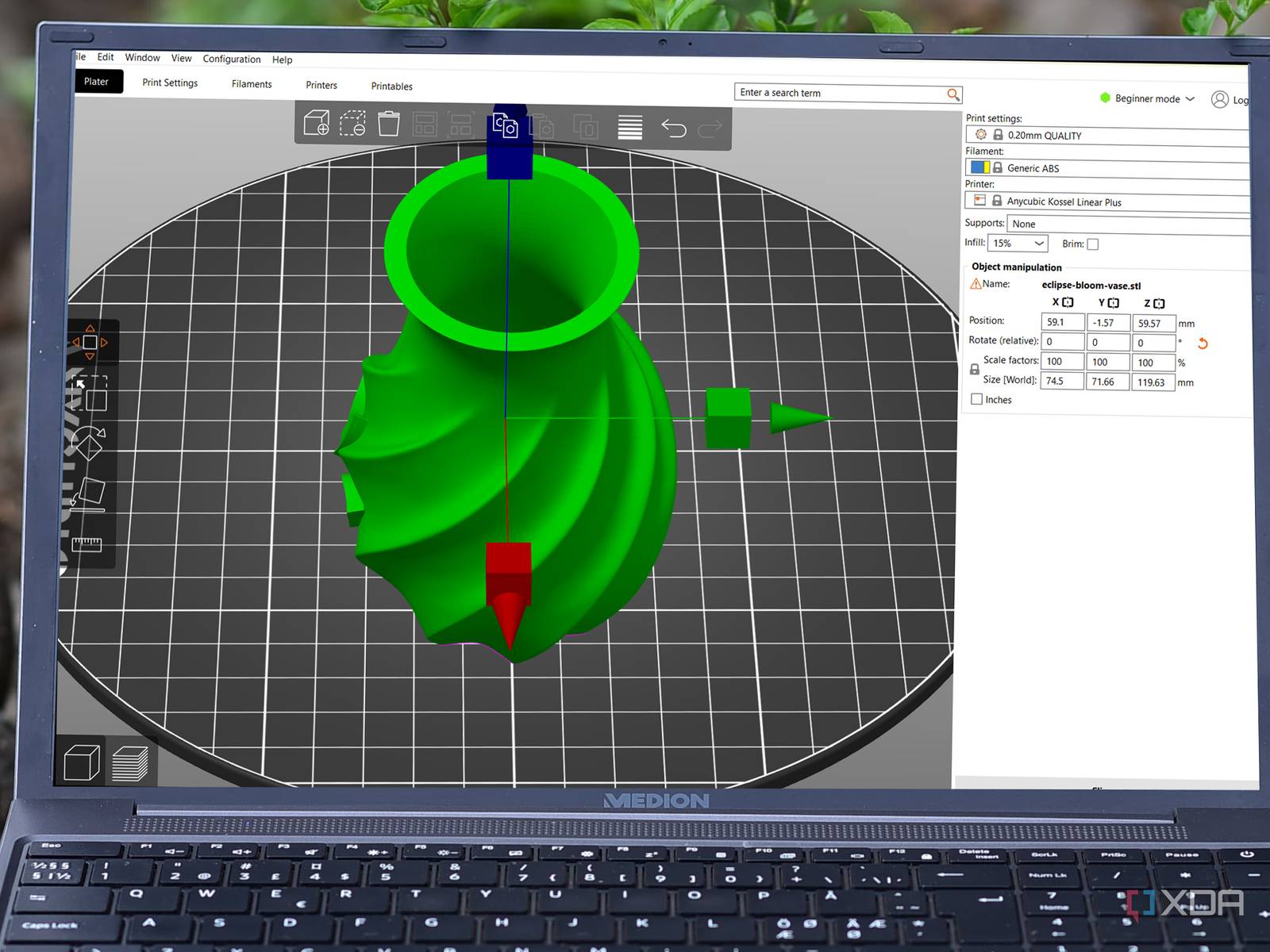Activate the Rotate gizmo tool
The width and height of the screenshot is (1270, 952).
pyautogui.click(x=87, y=443)
